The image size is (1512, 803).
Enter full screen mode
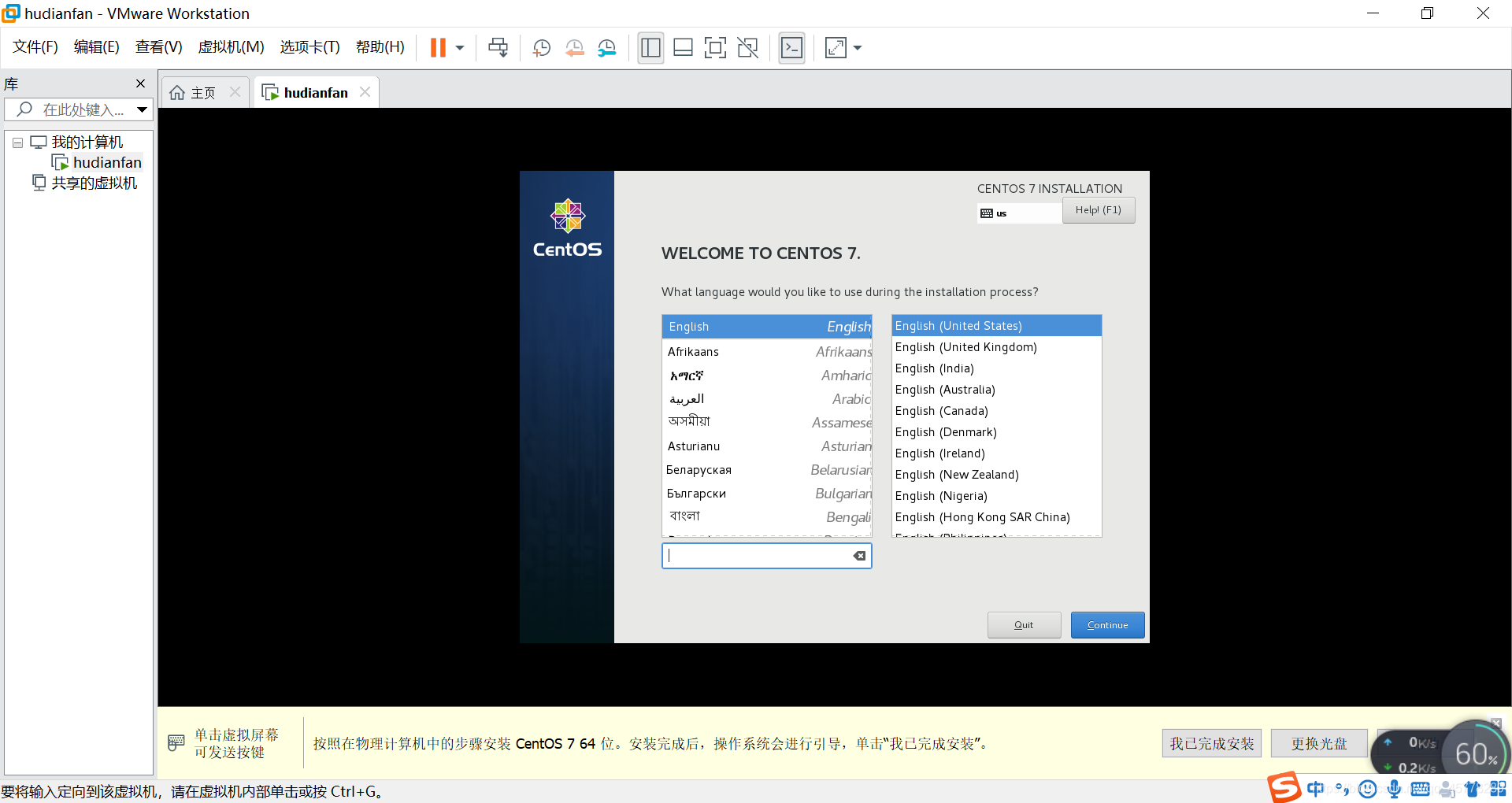[715, 48]
